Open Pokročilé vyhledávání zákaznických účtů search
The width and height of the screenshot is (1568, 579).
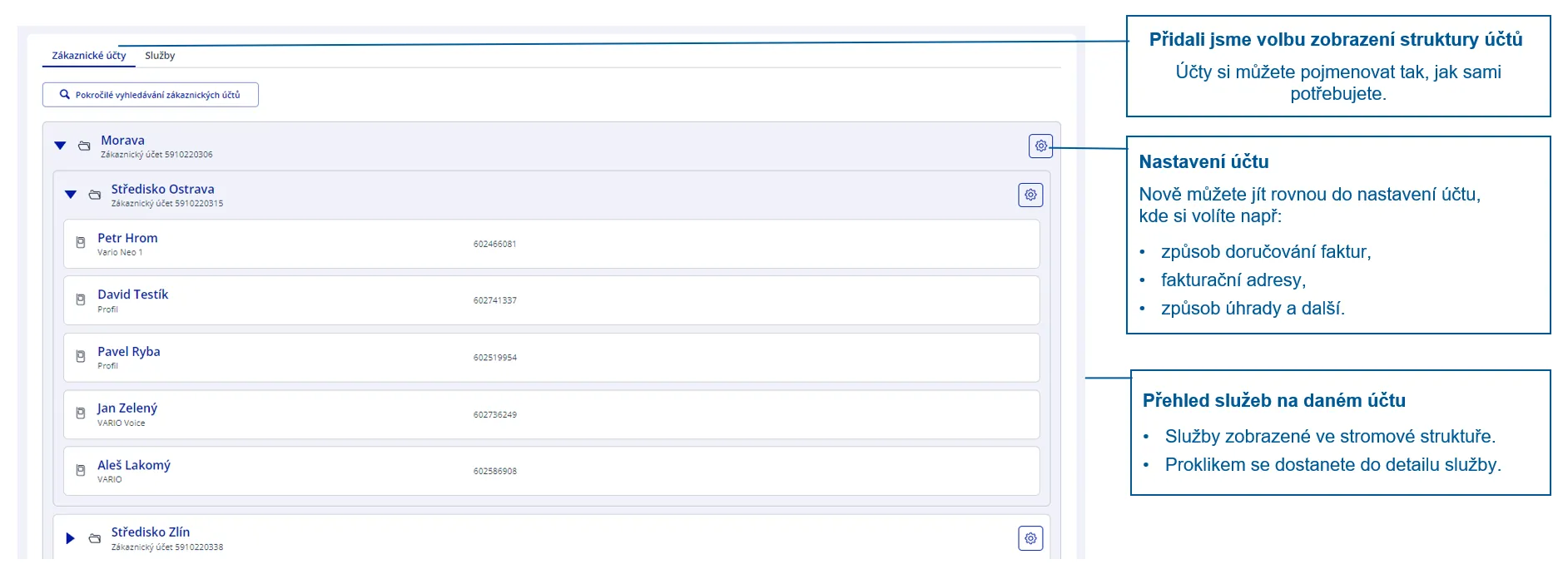click(x=151, y=95)
